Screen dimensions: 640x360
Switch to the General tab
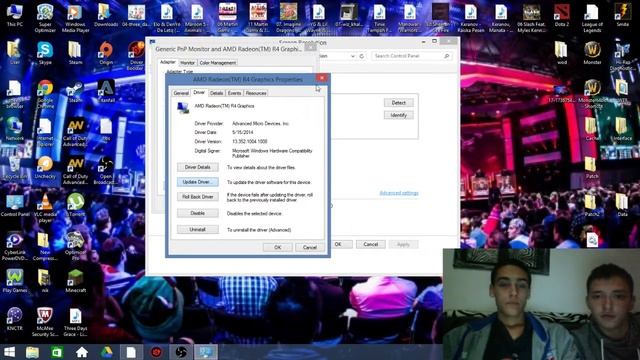point(181,93)
